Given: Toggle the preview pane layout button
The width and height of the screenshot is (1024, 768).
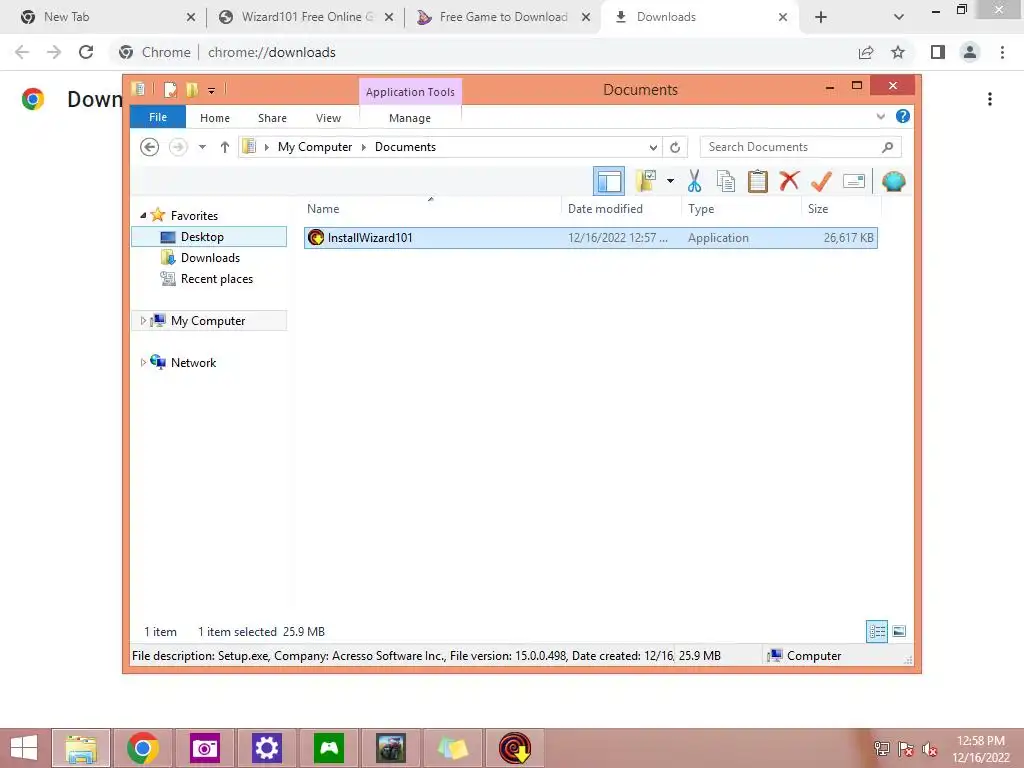Looking at the screenshot, I should pos(609,181).
